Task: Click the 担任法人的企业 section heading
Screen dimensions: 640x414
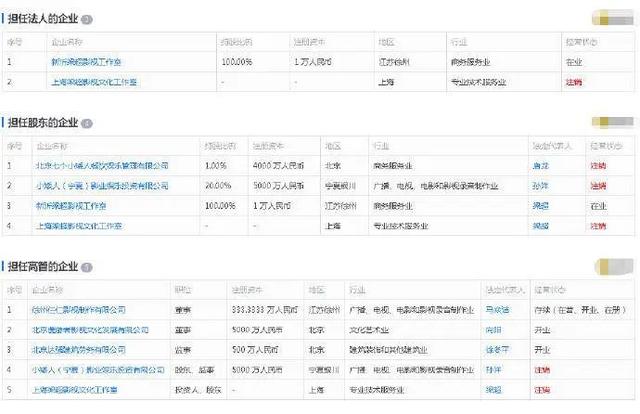Action: (43, 19)
